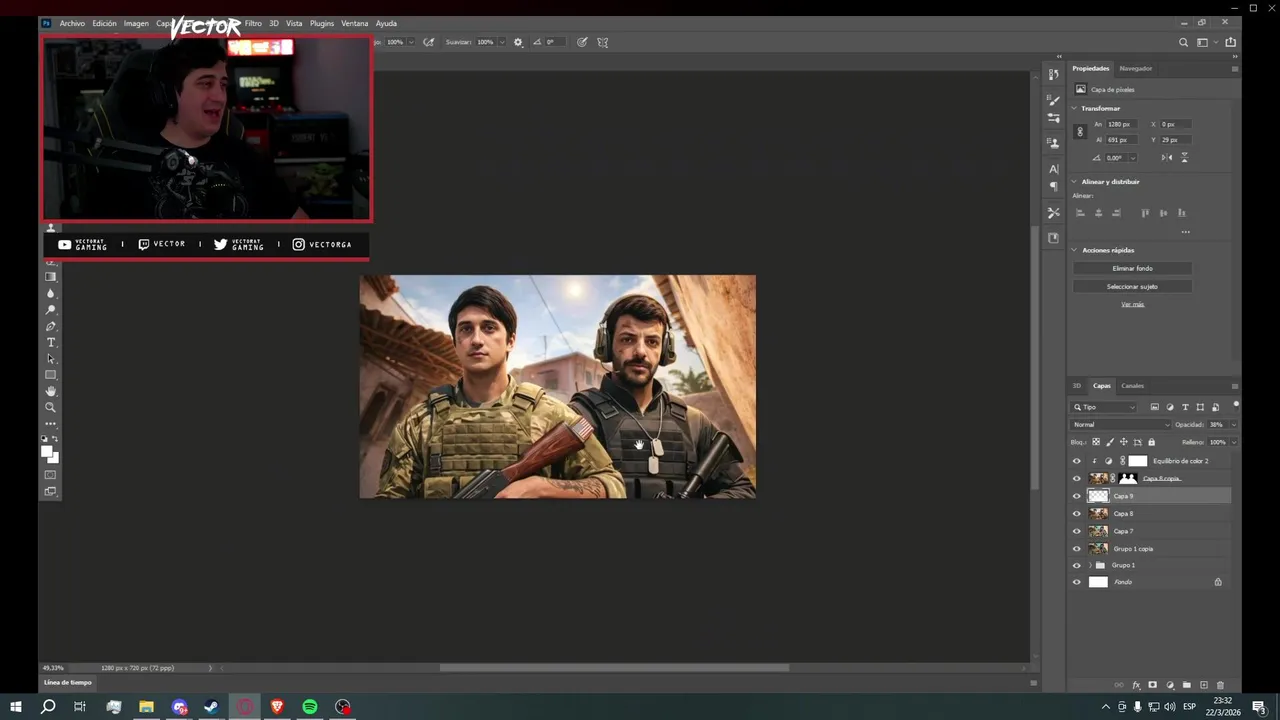Click the Eliminar fondo button

coord(1132,269)
